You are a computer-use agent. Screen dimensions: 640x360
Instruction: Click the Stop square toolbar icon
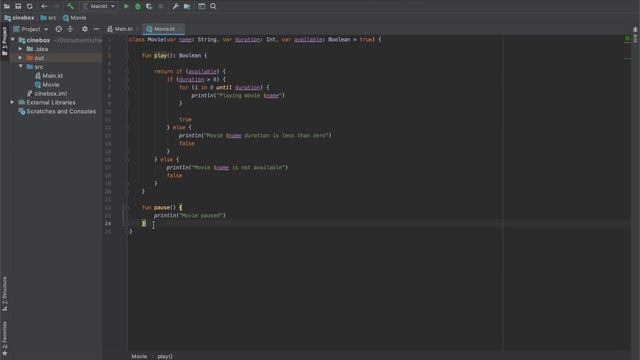point(161,6)
